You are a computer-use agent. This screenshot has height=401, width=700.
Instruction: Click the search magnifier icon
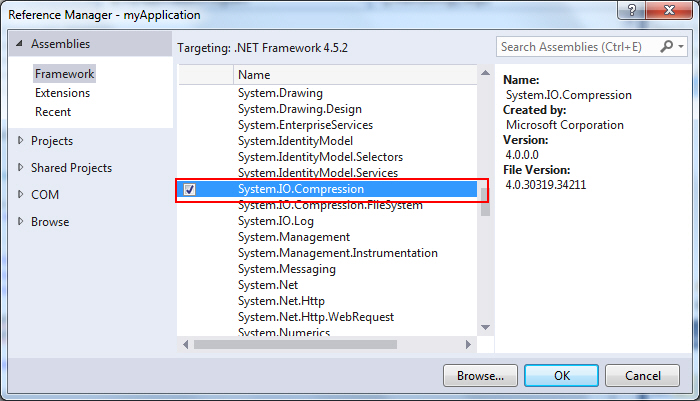pos(668,47)
